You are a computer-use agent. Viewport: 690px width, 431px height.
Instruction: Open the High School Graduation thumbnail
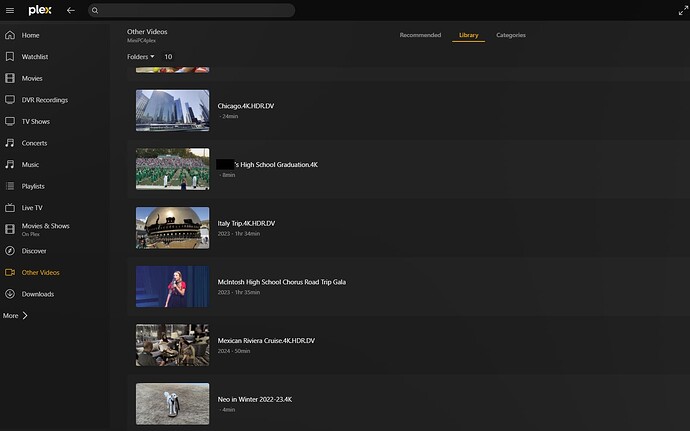(172, 169)
